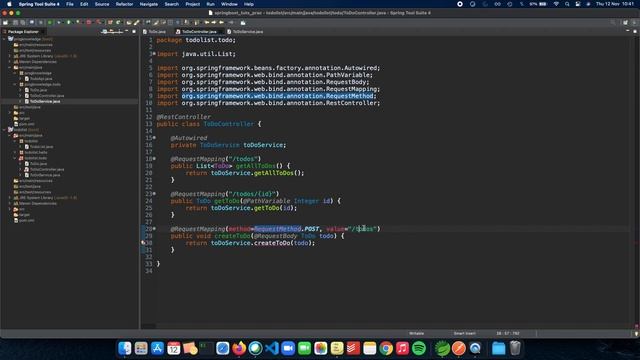Open the Open Perspective icon at top right
This screenshot has height=360, width=640.
point(625,22)
